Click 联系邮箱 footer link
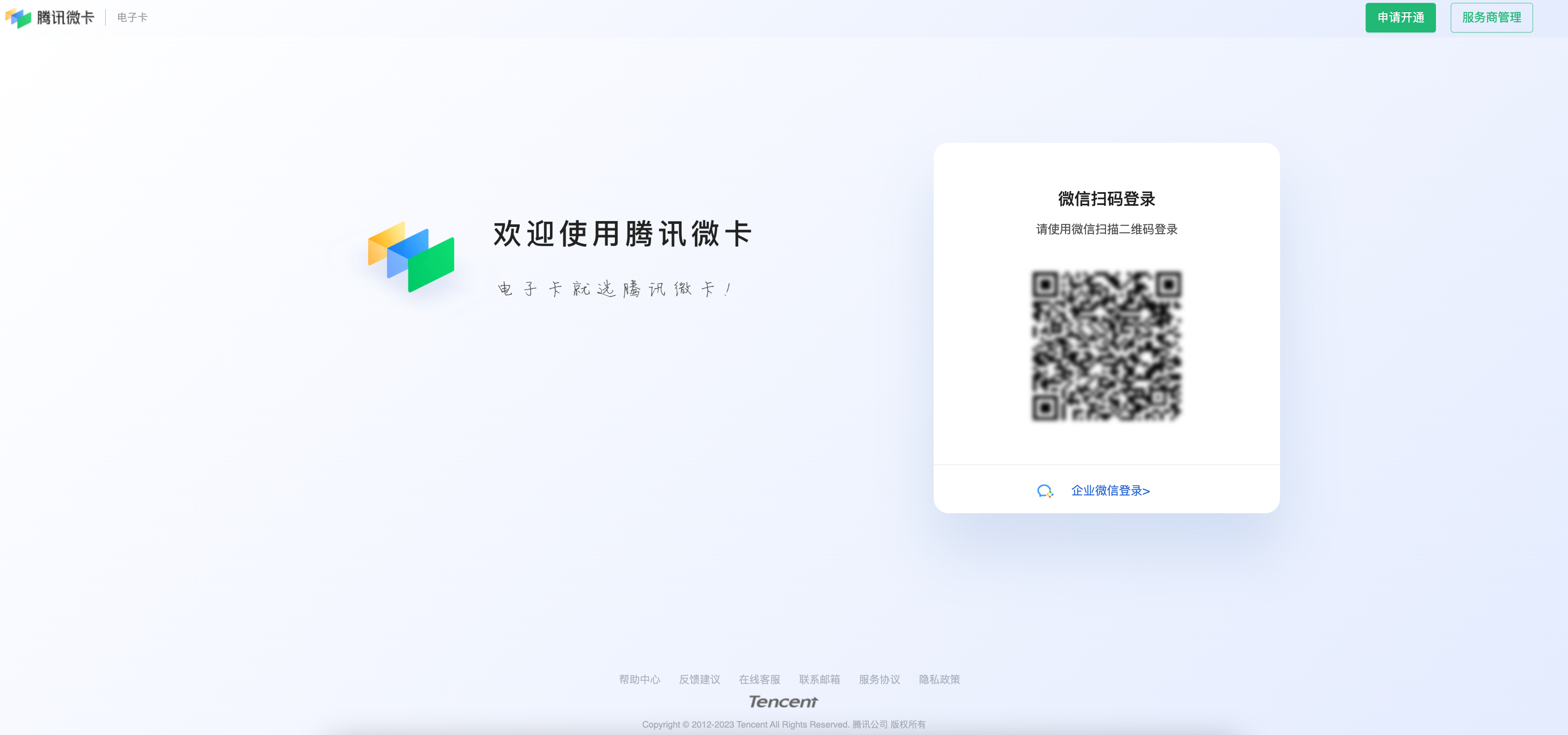 (x=819, y=679)
